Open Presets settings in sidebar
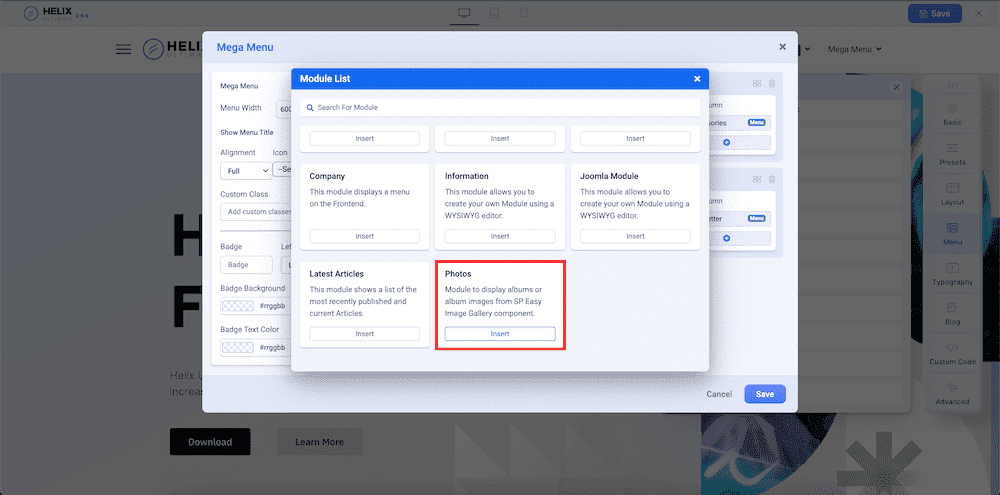The height and width of the screenshot is (495, 1000). pyautogui.click(x=952, y=154)
